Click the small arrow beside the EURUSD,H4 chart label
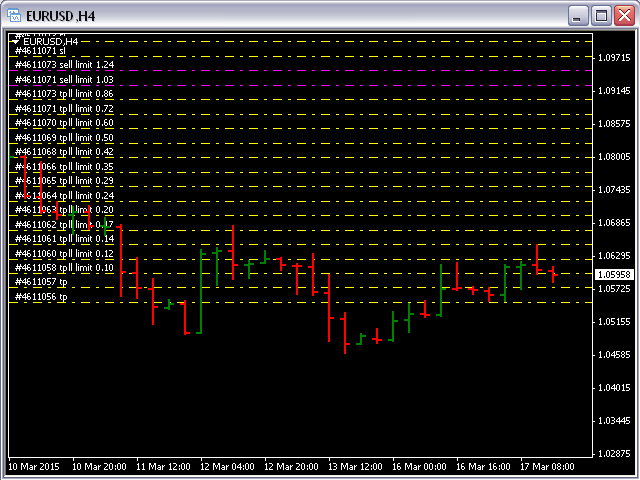This screenshot has width=640, height=480. click(x=14, y=41)
